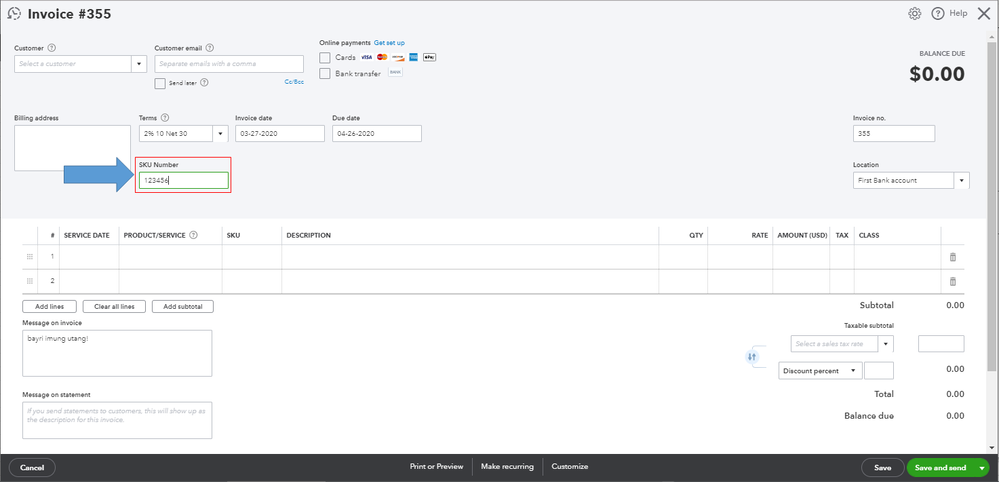999x482 pixels.
Task: Close the invoice with the X icon
Action: (983, 13)
